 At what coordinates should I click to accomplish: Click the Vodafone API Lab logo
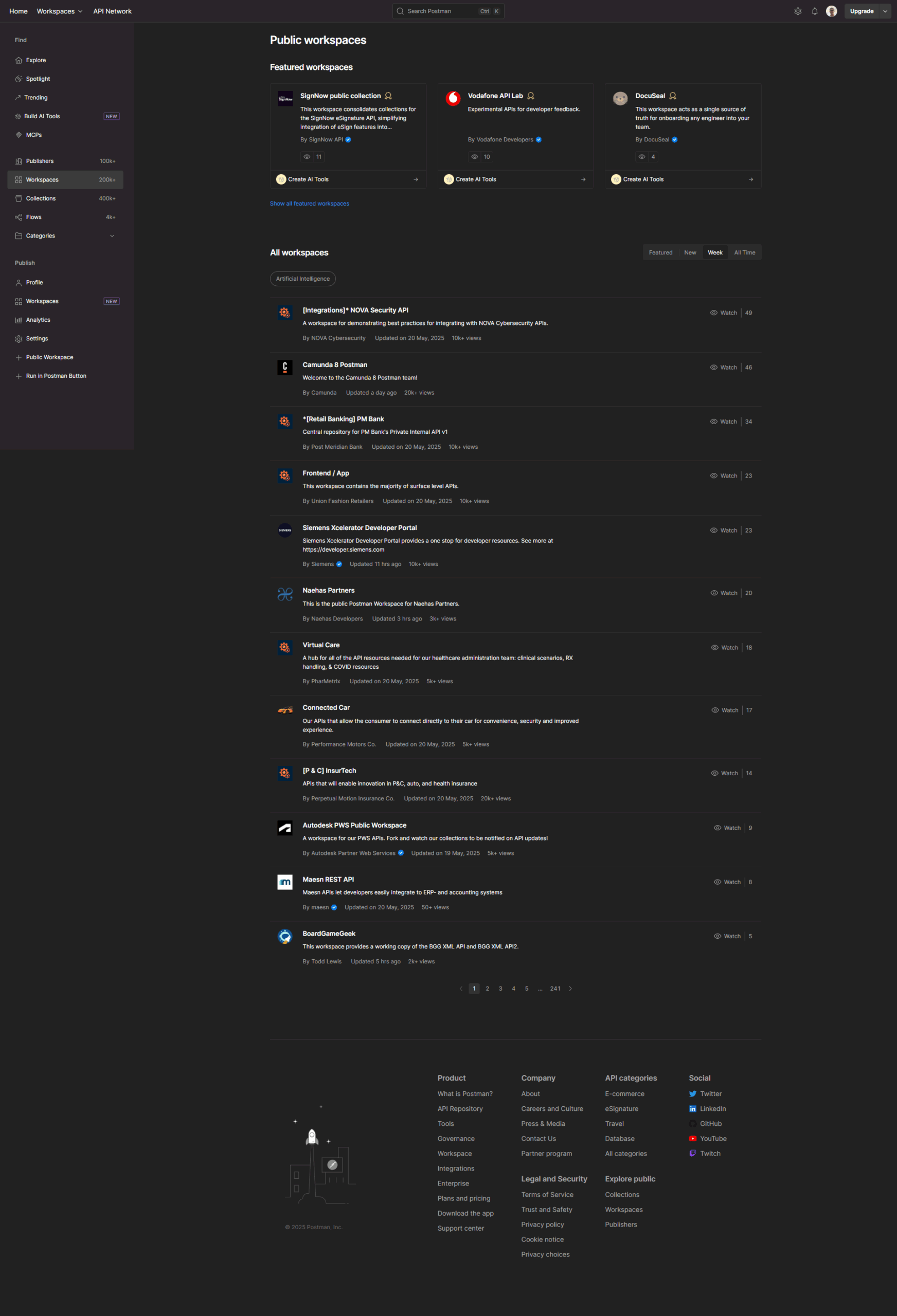coord(453,99)
